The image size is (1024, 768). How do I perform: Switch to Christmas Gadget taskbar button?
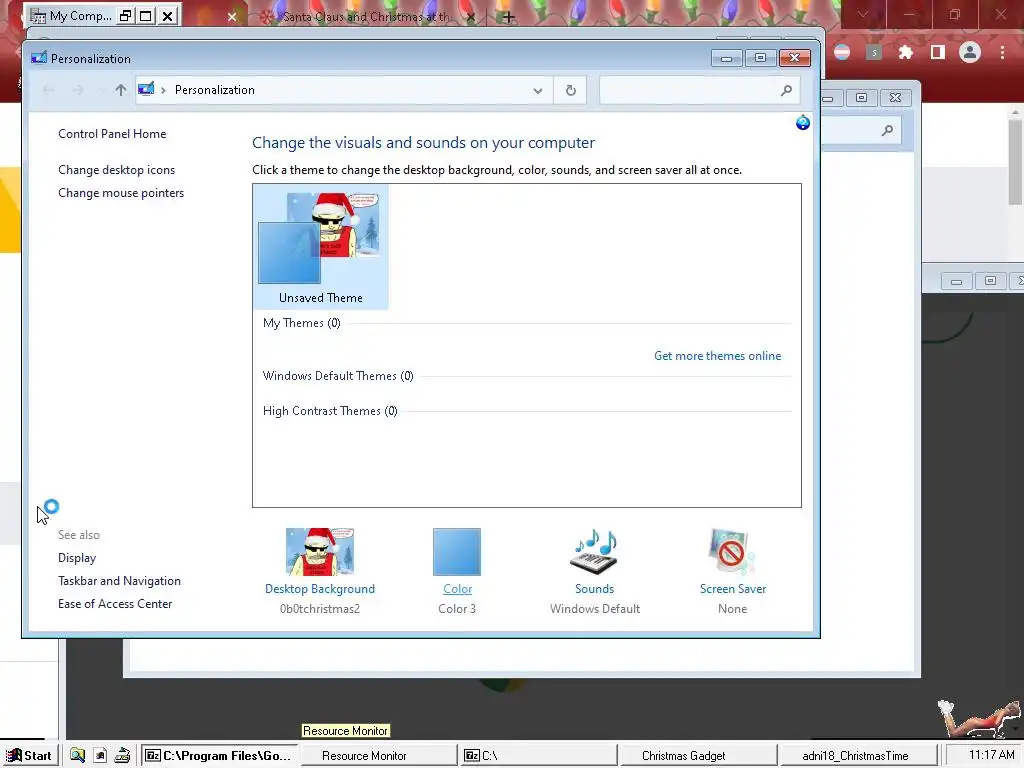(x=698, y=756)
